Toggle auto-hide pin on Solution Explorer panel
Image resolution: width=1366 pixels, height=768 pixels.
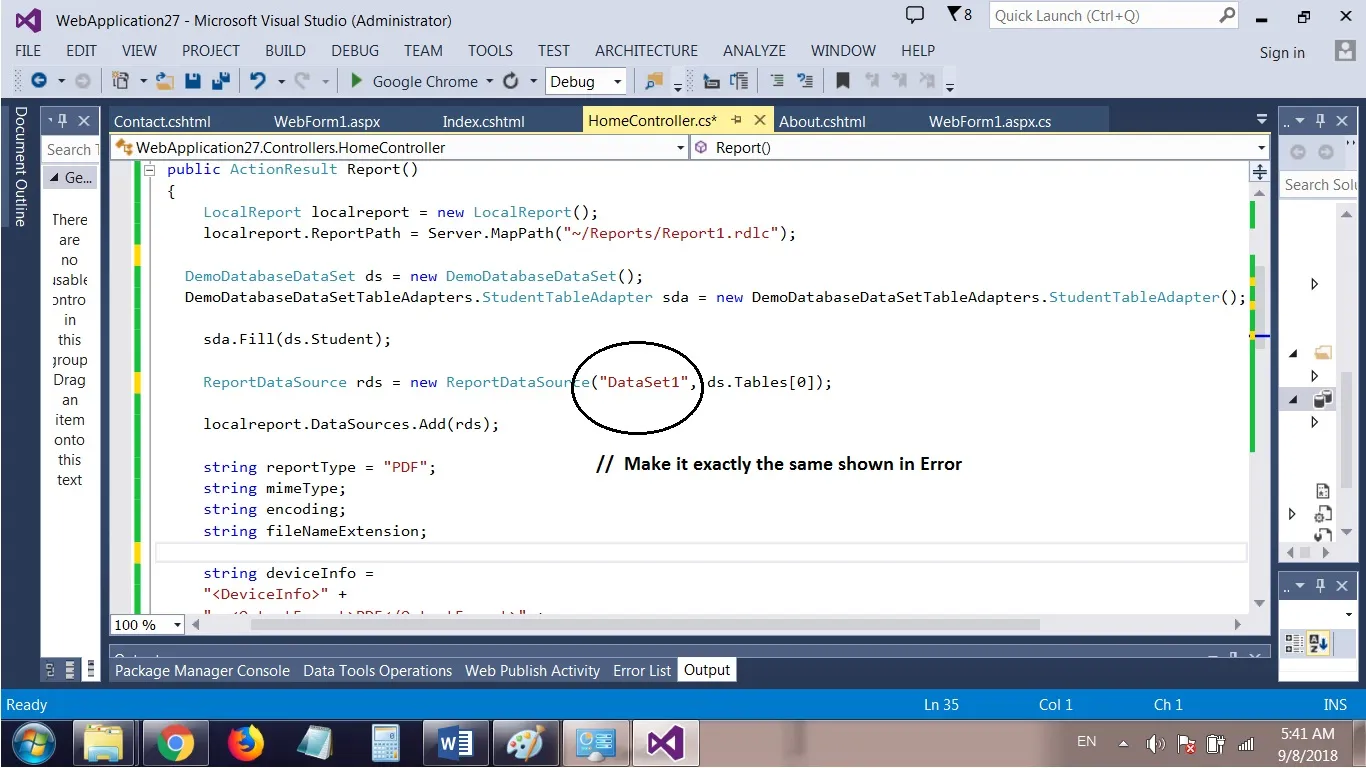[1321, 120]
